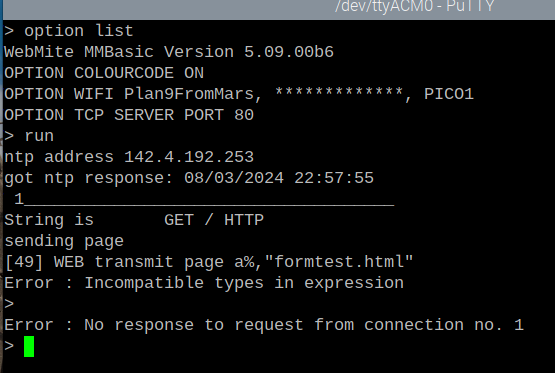Click the OPTION TCP SERVER PORT 80 line

pyautogui.click(x=129, y=115)
